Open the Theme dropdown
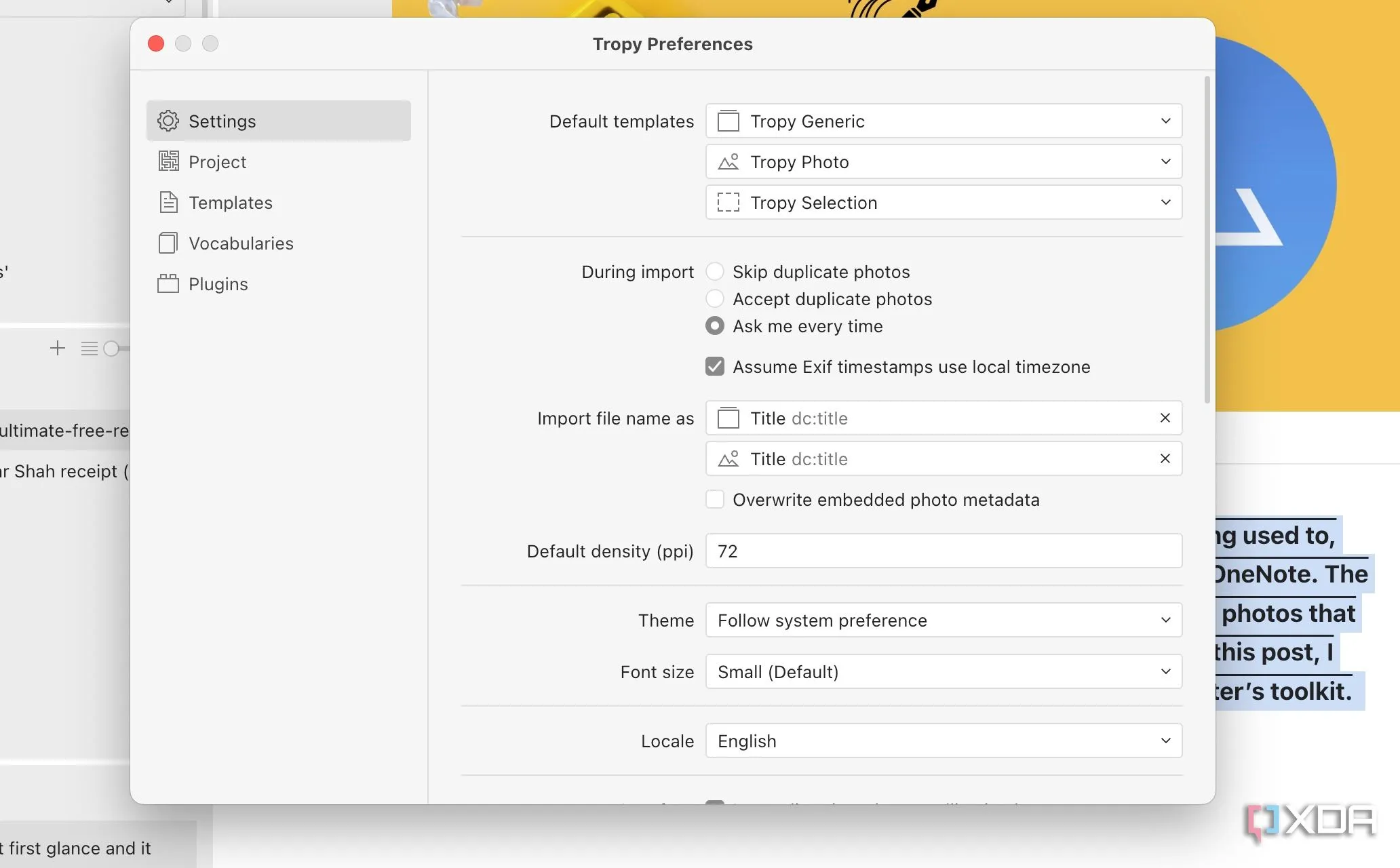This screenshot has width=1400, height=868. 944,620
